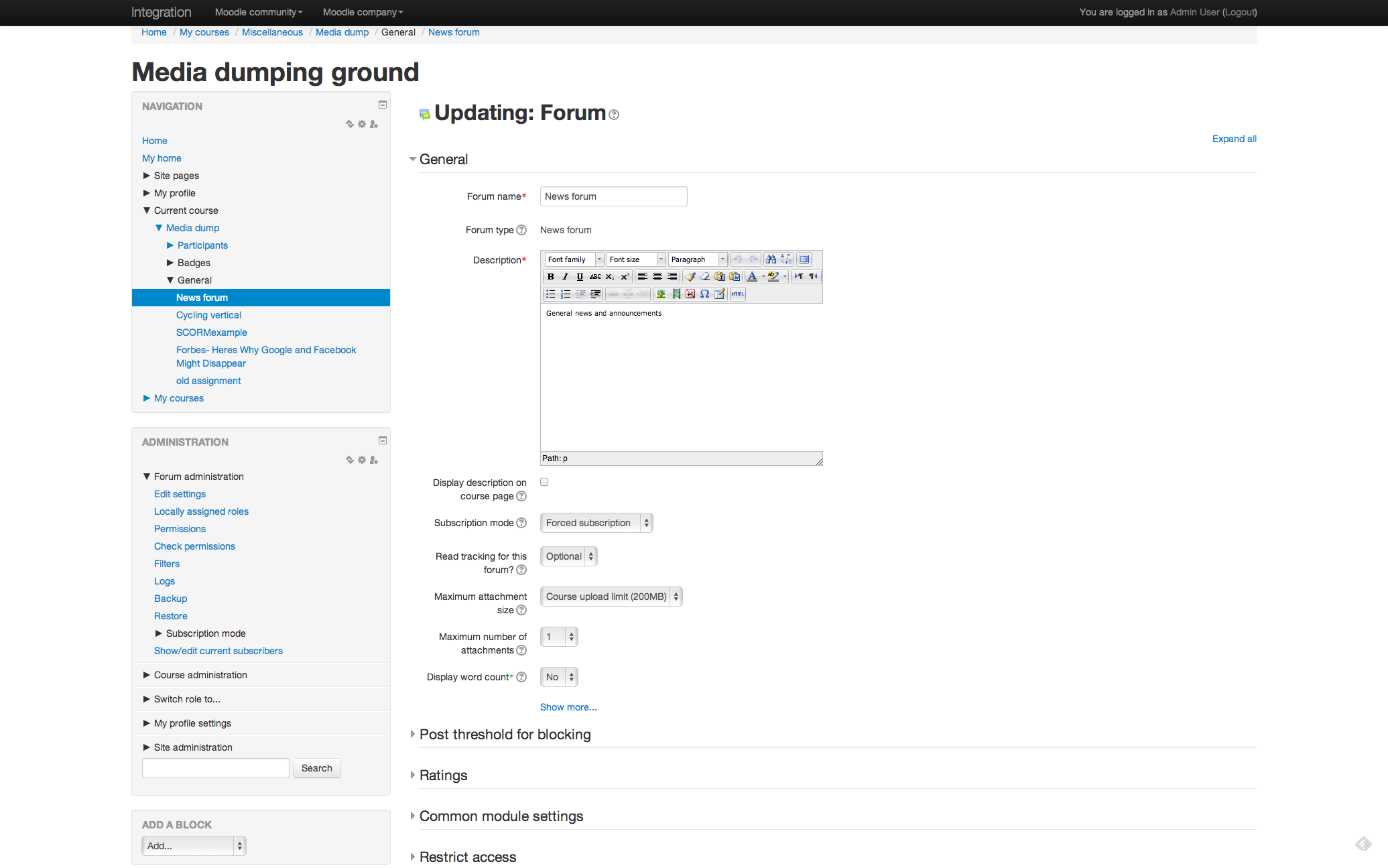Open Maximum number of attachments select

point(559,637)
